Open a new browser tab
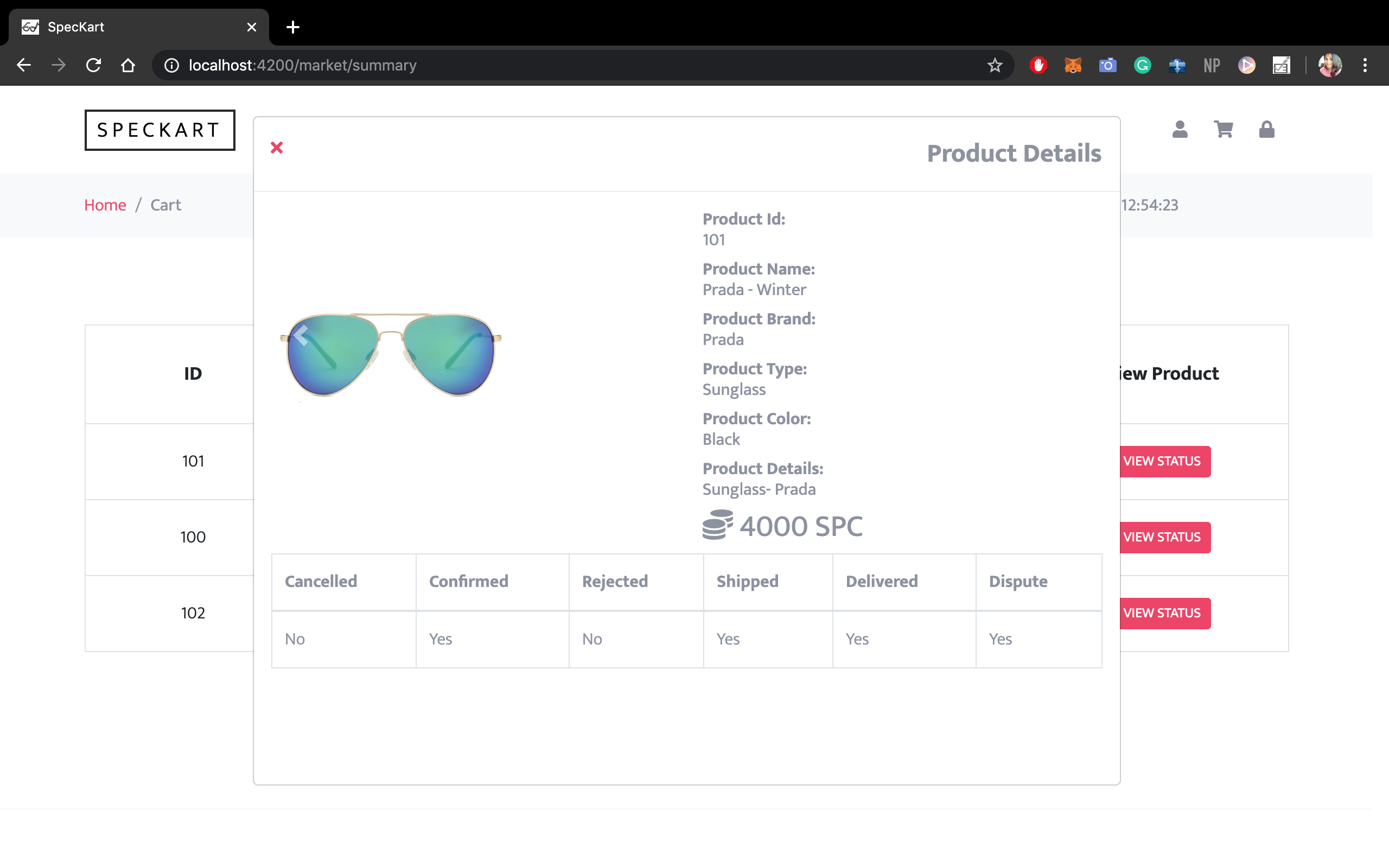Screen dimensions: 1389x868 293,27
